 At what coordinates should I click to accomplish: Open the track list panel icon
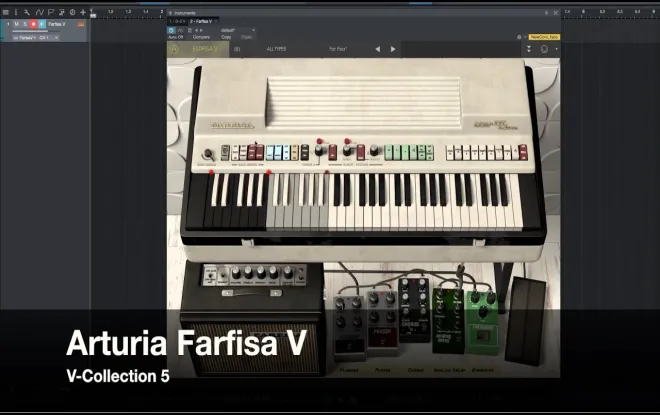click(x=5, y=12)
